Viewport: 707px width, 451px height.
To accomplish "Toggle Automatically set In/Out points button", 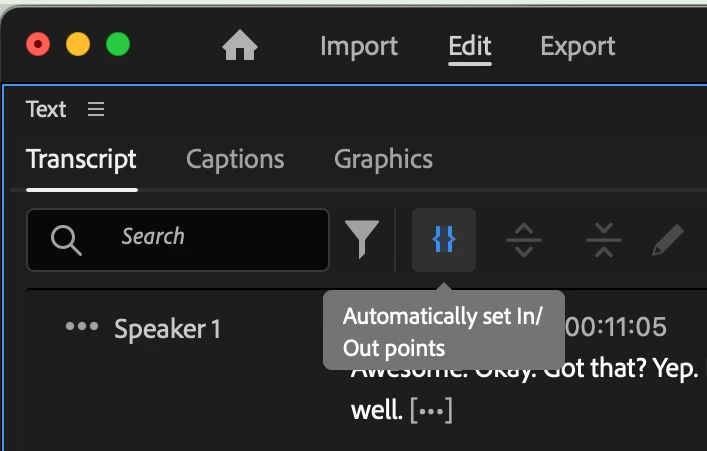I will [x=444, y=239].
